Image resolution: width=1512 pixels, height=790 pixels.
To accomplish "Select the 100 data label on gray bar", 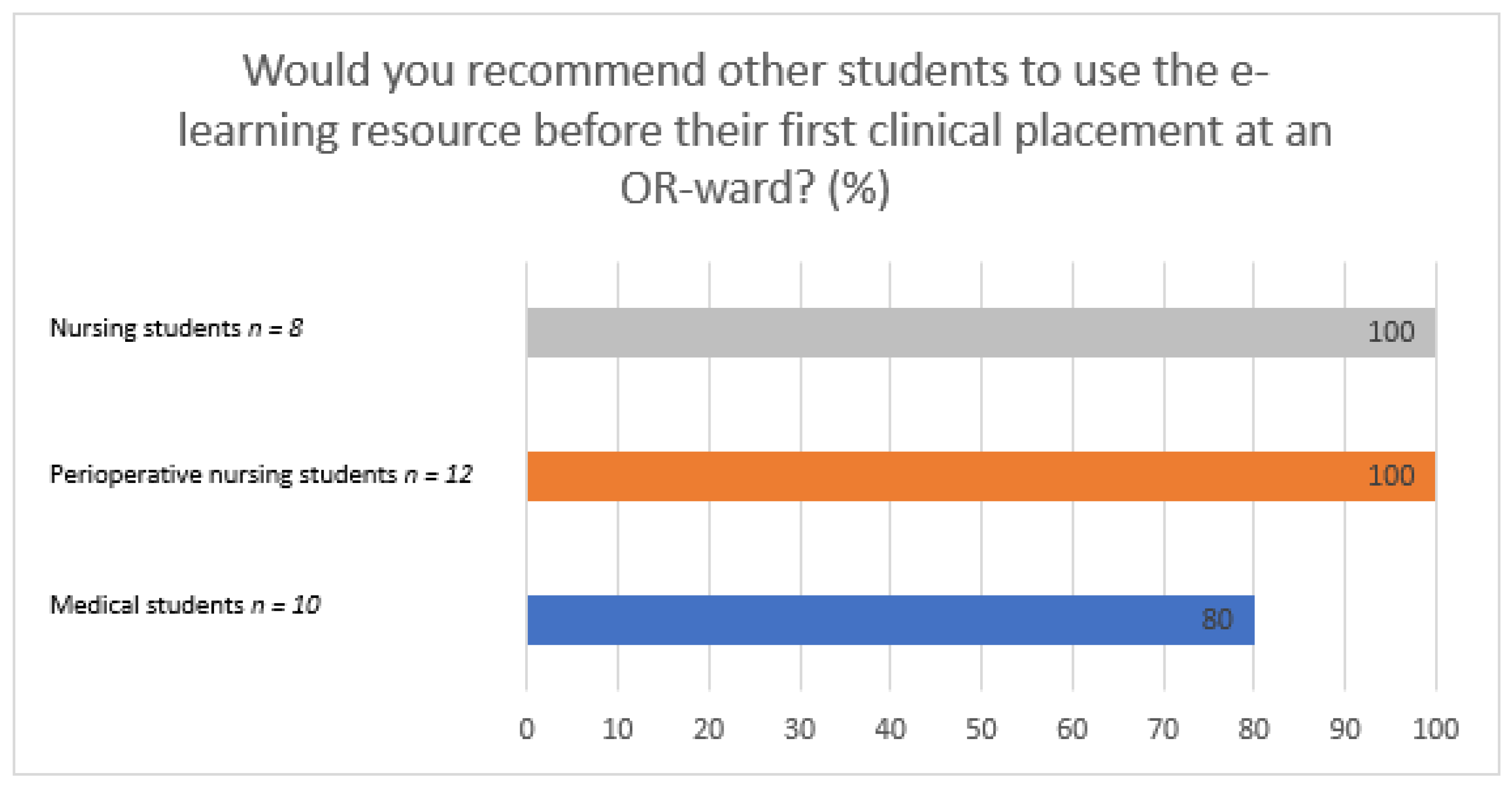I will click(1390, 332).
